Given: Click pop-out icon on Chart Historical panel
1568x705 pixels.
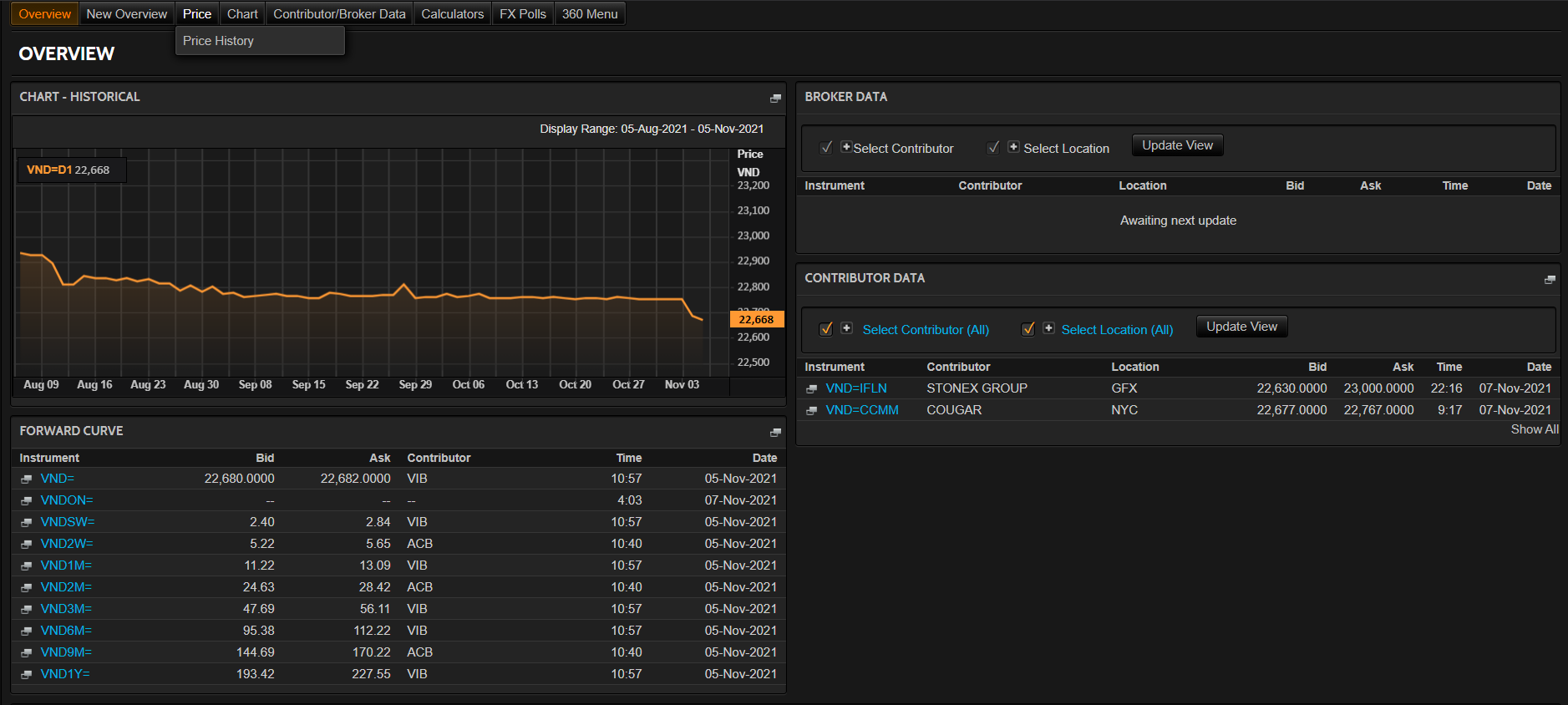Looking at the screenshot, I should pos(775,99).
